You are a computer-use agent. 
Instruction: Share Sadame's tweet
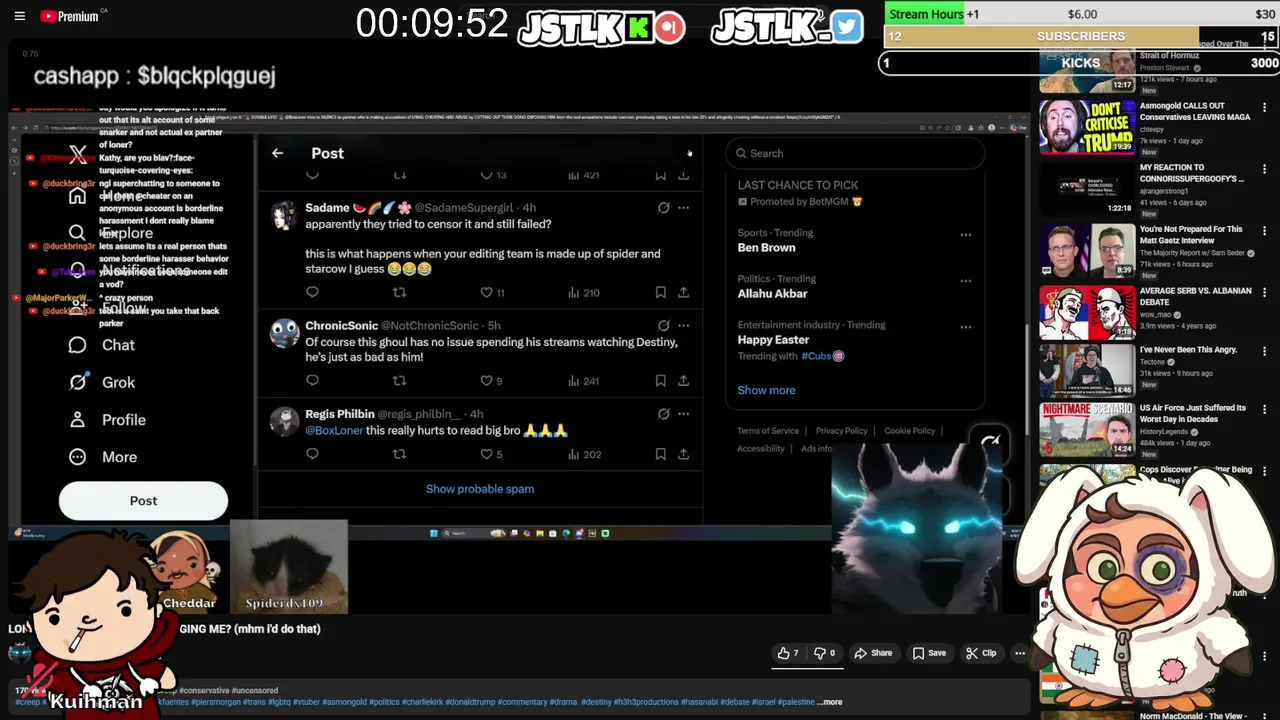point(683,292)
